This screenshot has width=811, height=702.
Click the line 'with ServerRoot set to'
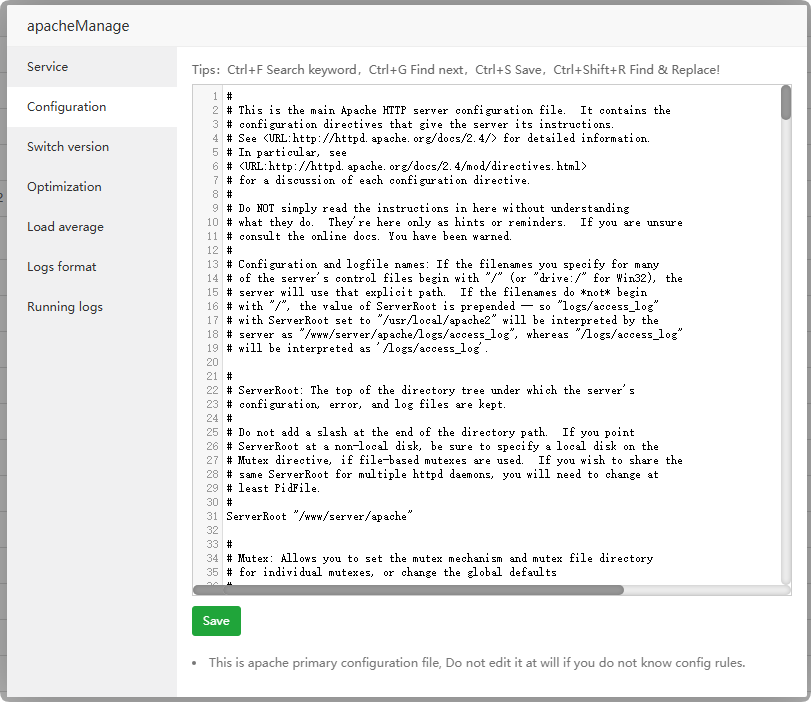click(x=442, y=320)
